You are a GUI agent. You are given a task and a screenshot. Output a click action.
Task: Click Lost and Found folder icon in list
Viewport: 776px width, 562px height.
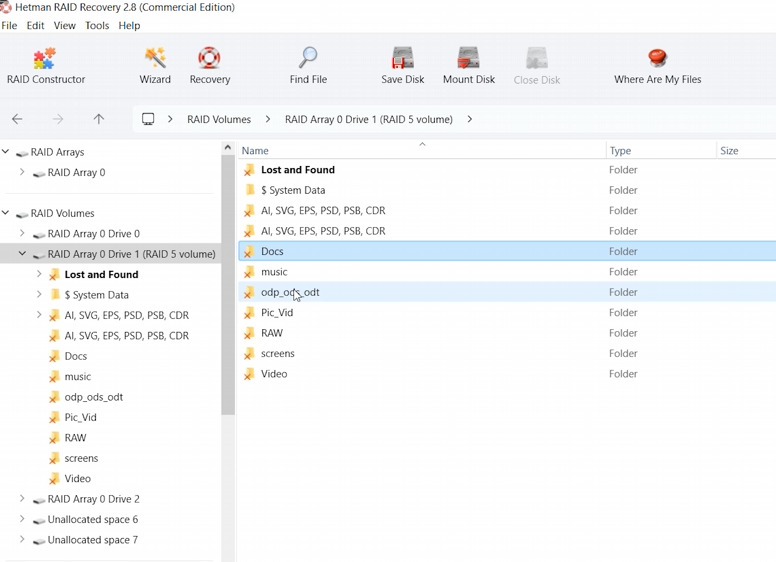[249, 170]
